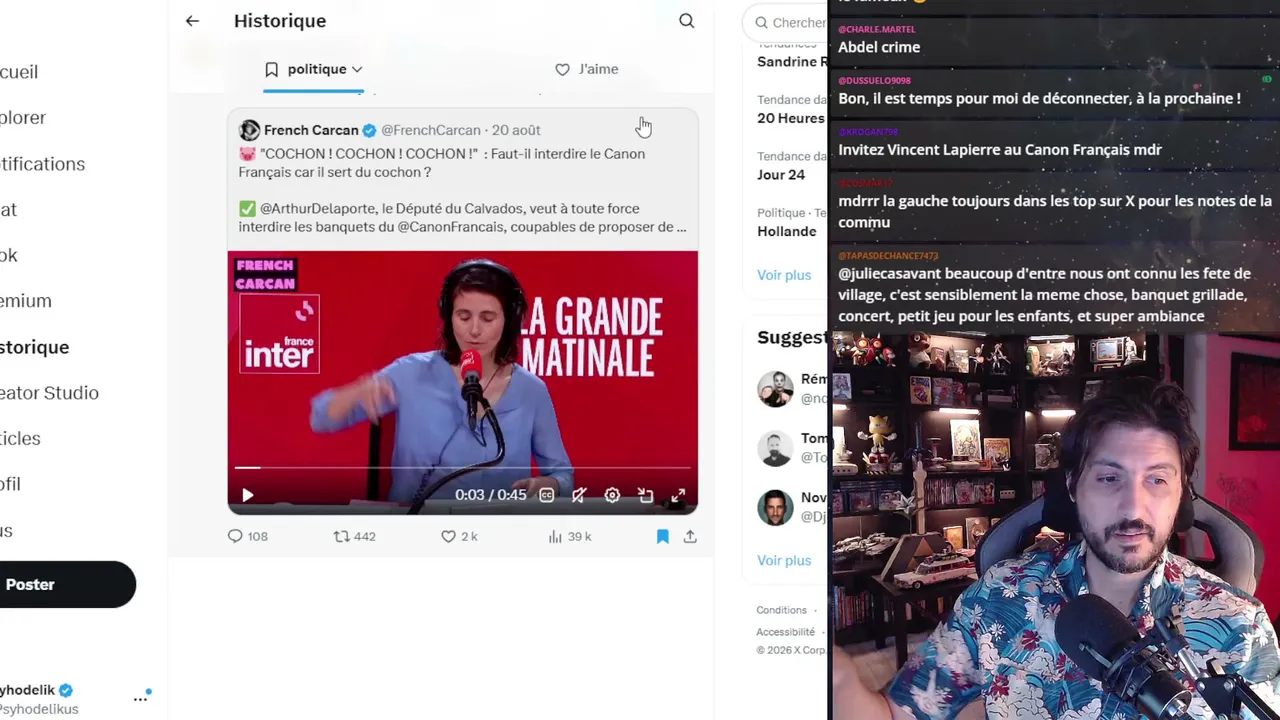Go back using the arrow beside Historique

pos(192,21)
